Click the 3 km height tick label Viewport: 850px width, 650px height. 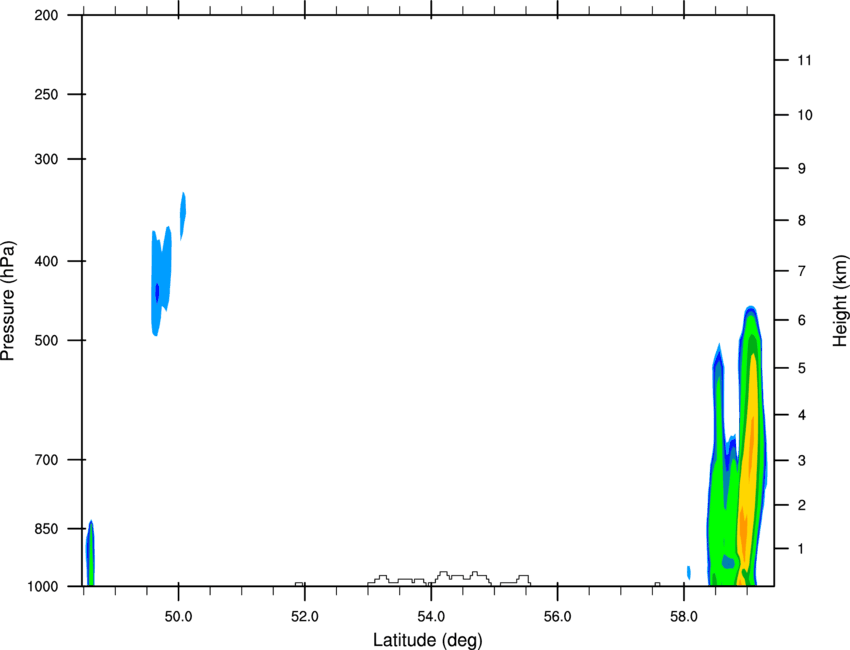coord(802,461)
